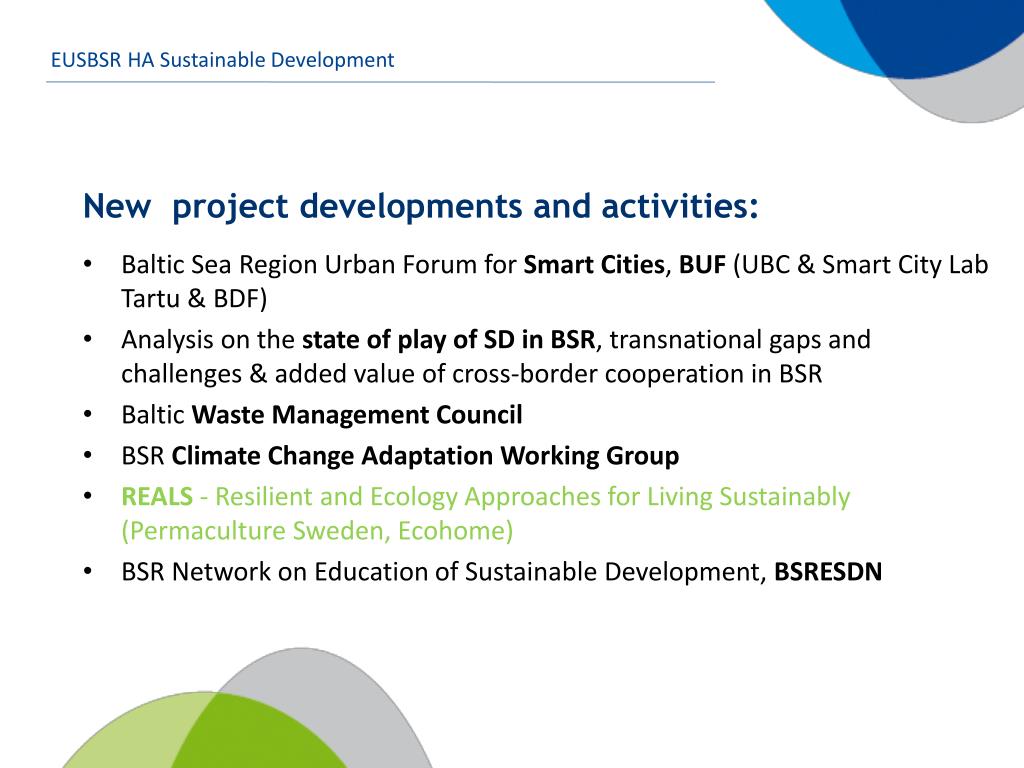This screenshot has height=768, width=1024.
Task: Click 'BSR Network on Education of Sustainable Development' text
Action: (443, 572)
